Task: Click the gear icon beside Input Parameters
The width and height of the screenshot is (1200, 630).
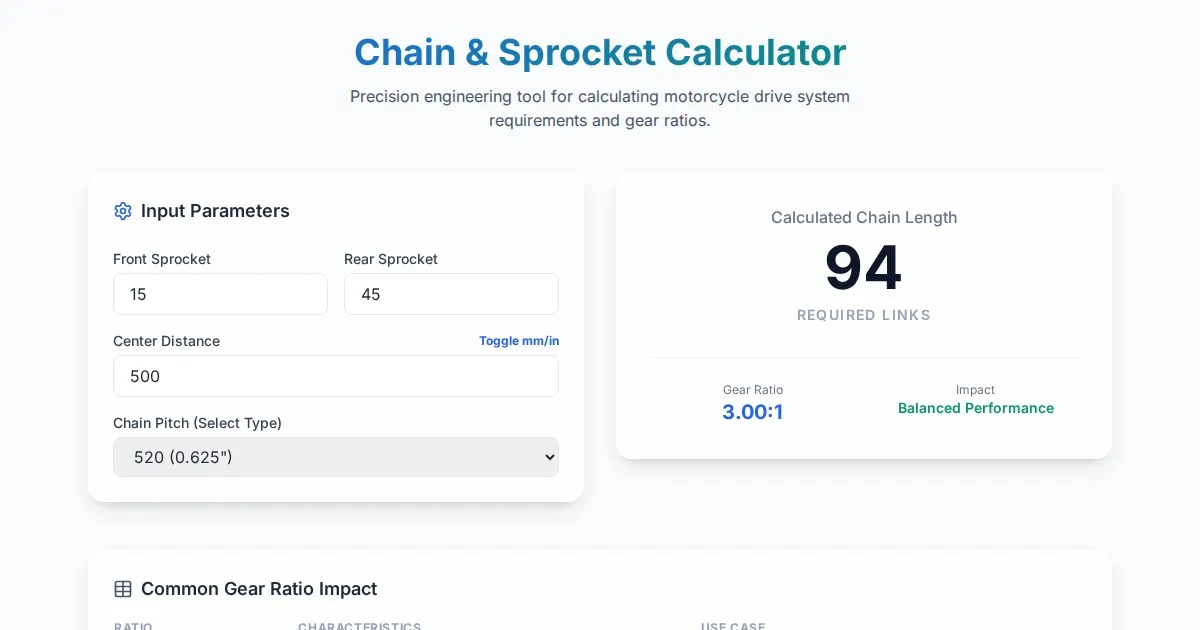Action: 123,211
